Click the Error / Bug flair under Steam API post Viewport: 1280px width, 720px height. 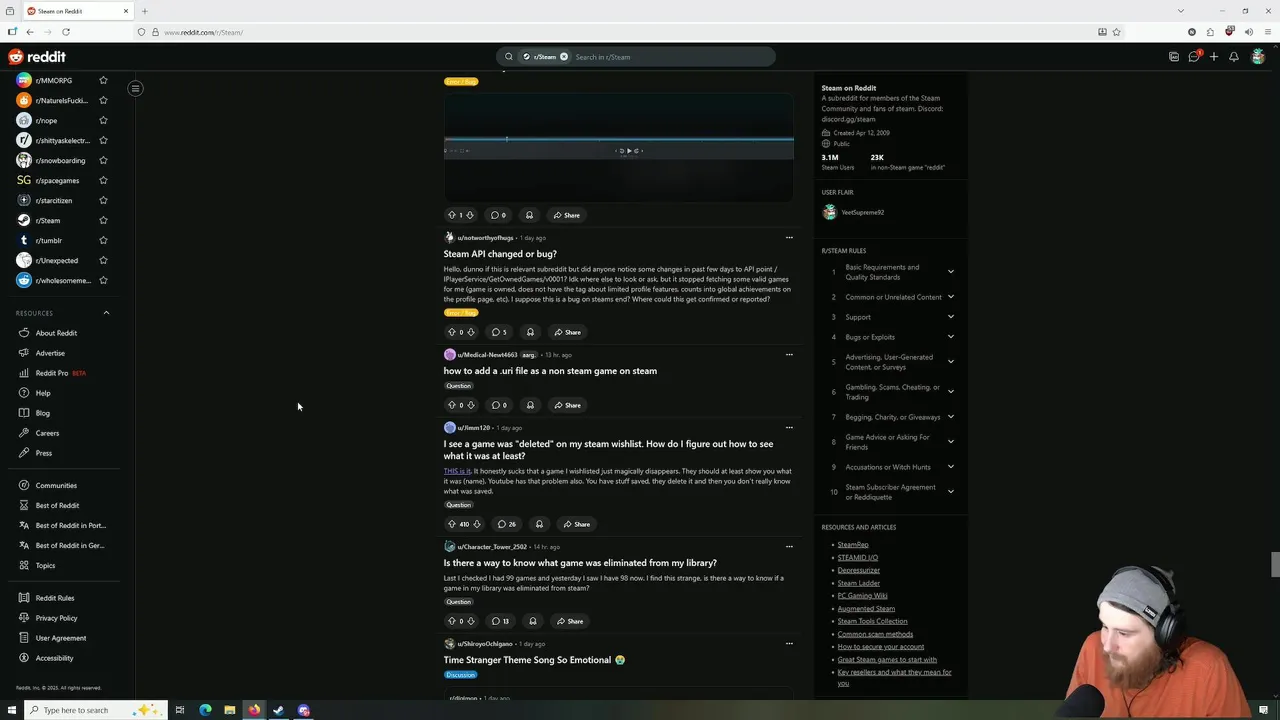(461, 312)
